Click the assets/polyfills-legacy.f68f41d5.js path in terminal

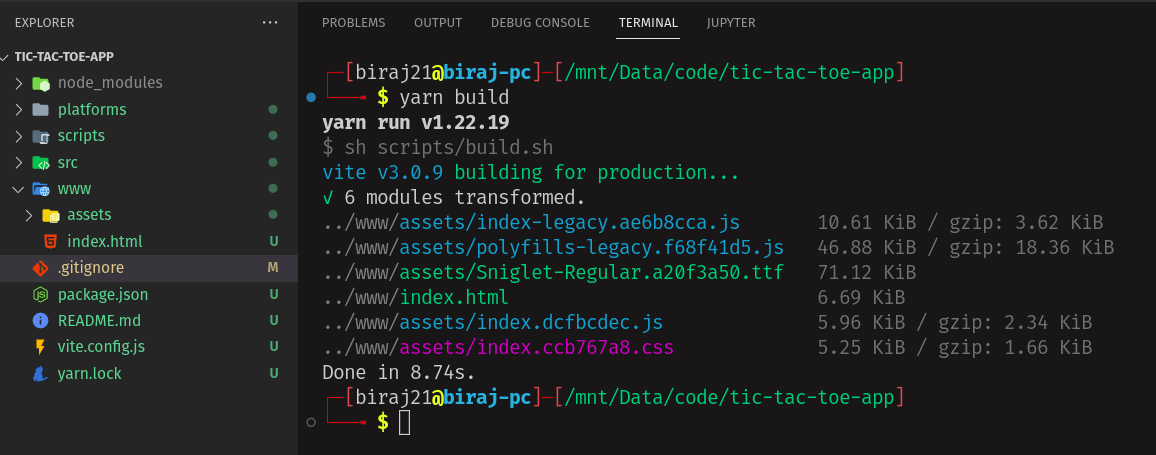coord(591,247)
